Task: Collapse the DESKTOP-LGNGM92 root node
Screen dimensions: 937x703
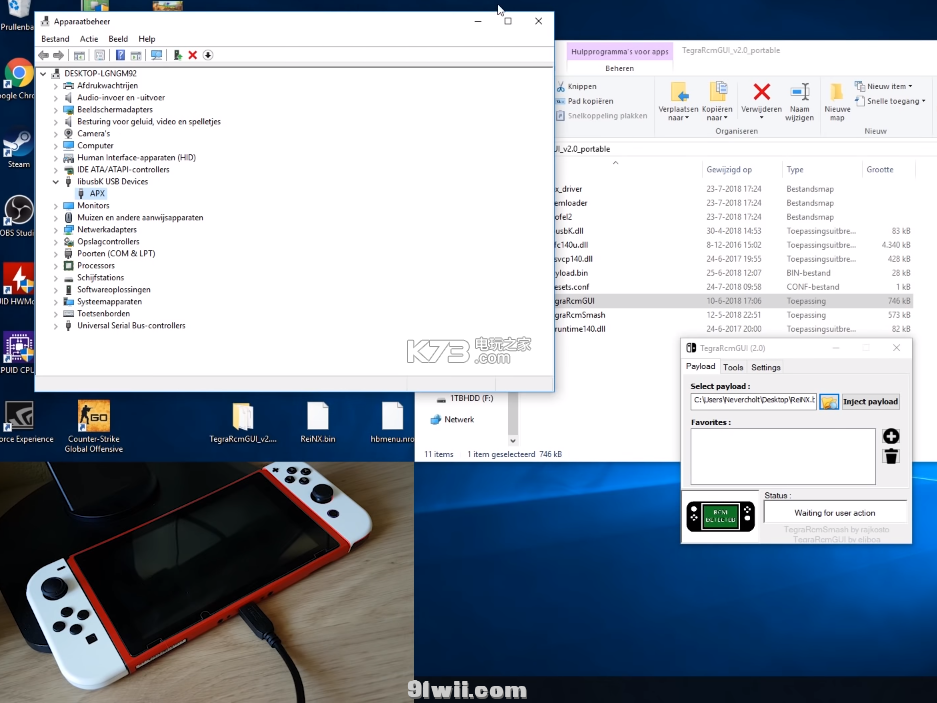Action: (x=43, y=74)
